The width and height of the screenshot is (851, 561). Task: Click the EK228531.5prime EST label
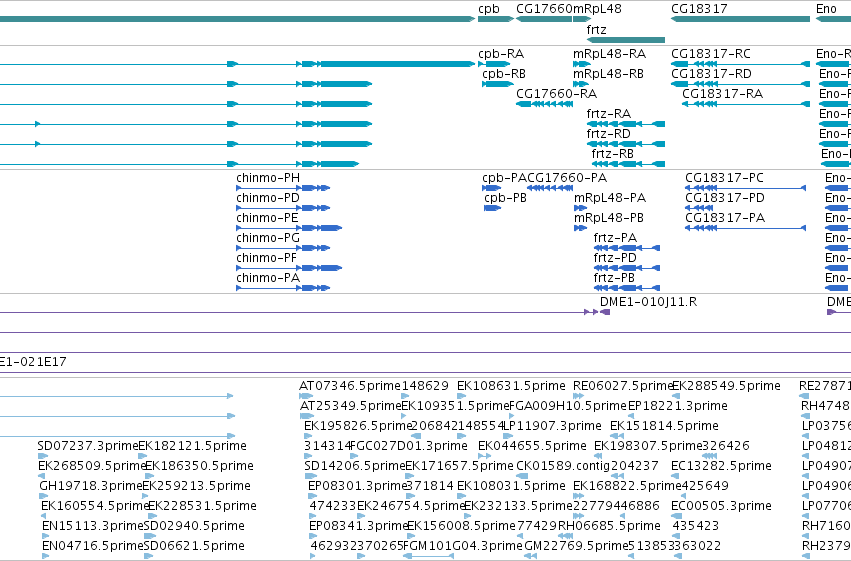tap(202, 506)
